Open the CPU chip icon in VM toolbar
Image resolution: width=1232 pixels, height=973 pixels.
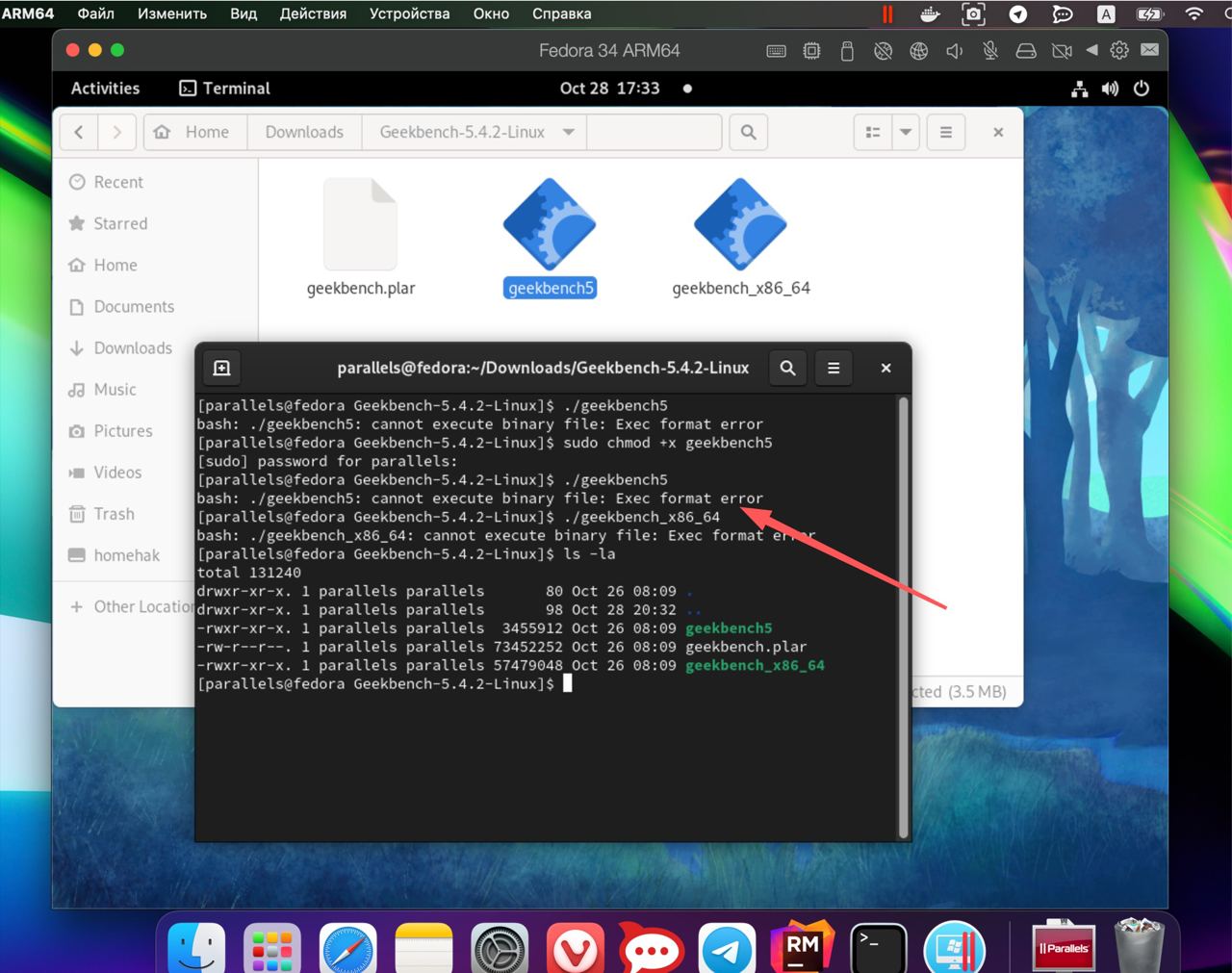pyautogui.click(x=811, y=51)
